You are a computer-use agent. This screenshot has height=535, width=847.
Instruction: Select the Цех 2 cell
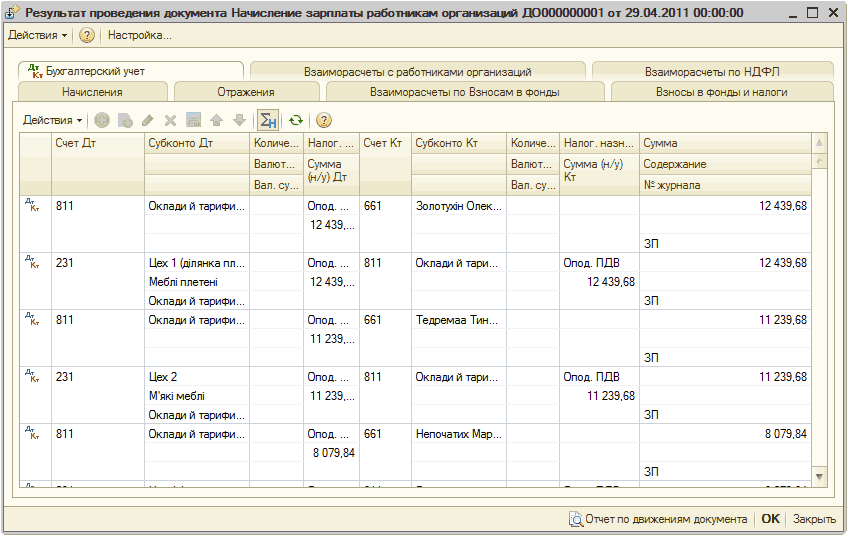(x=197, y=377)
